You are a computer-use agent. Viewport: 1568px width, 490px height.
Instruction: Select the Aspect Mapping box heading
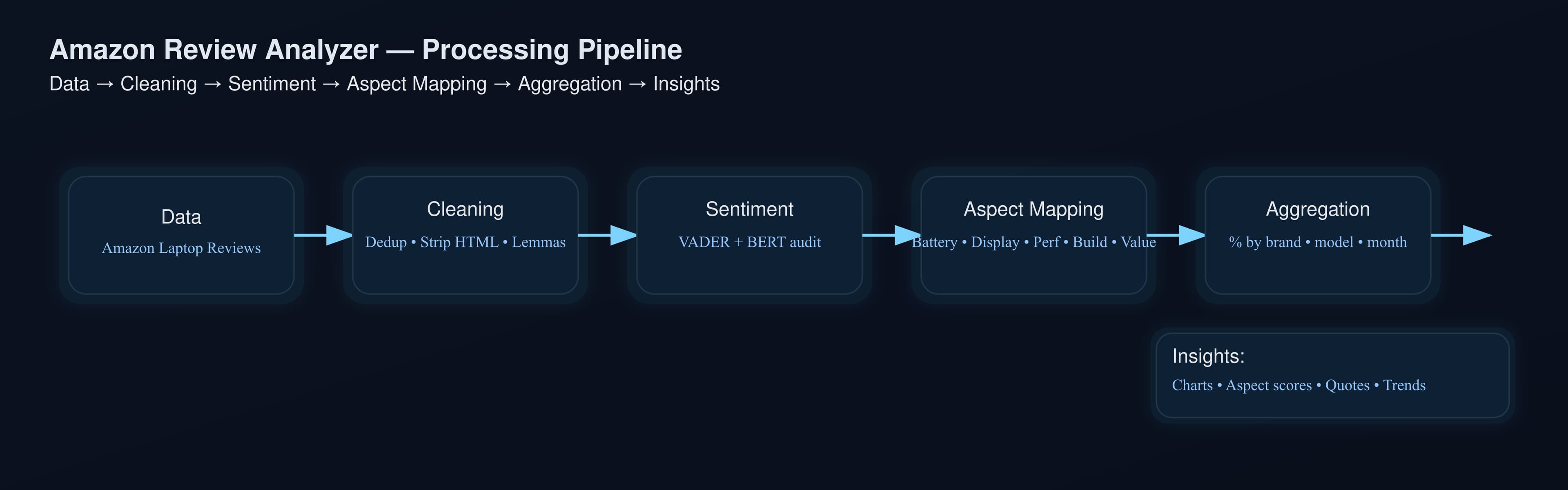pyautogui.click(x=1033, y=209)
